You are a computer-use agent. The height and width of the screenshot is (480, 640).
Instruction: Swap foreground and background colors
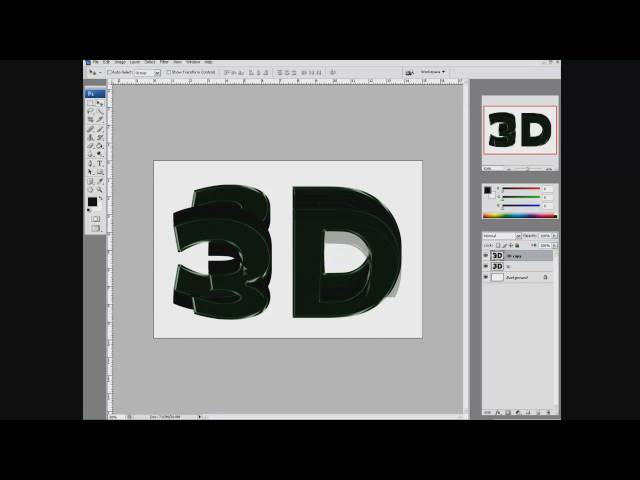pyautogui.click(x=101, y=198)
